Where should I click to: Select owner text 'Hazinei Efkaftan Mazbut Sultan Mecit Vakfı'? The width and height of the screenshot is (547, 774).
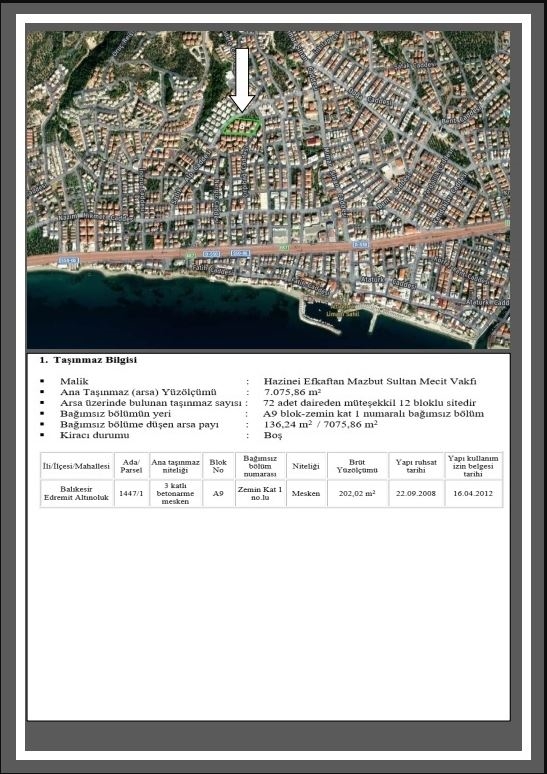370,382
